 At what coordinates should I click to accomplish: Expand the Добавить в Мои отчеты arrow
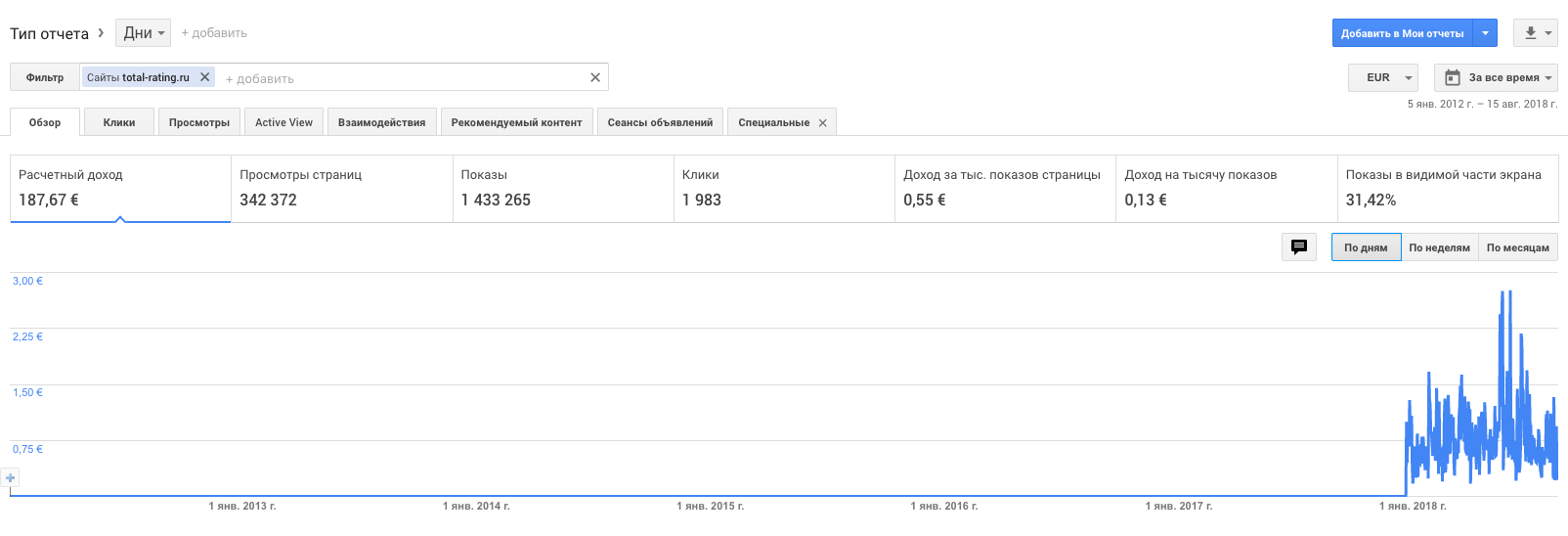click(x=1485, y=33)
